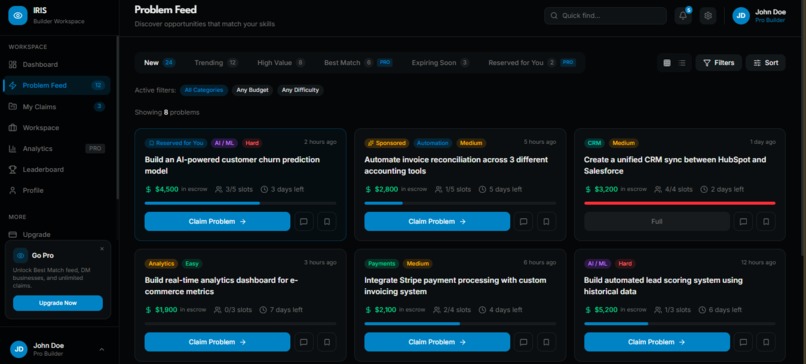Bookmark the Stripe payment processing problem
Image resolution: width=806 pixels, height=364 pixels.
(546, 342)
